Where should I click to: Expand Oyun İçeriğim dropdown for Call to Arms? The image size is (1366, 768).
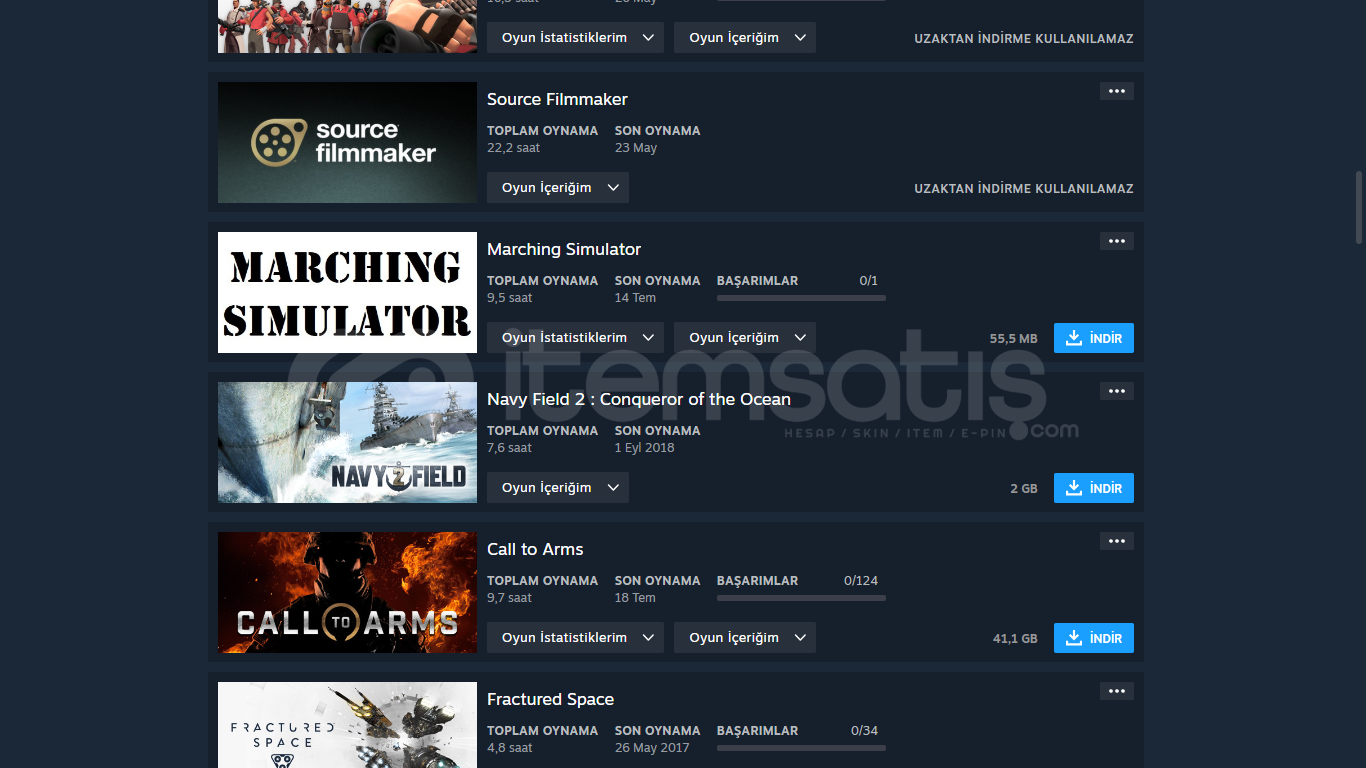point(745,638)
